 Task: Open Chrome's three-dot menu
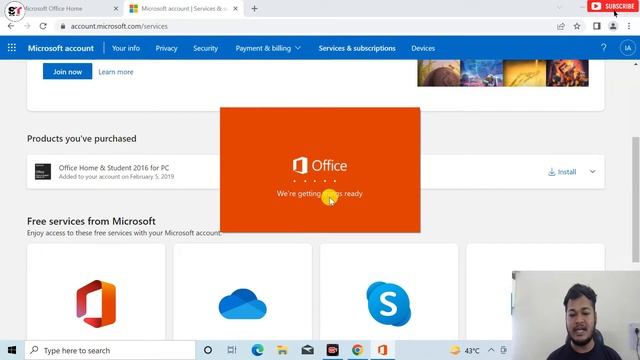(629, 26)
